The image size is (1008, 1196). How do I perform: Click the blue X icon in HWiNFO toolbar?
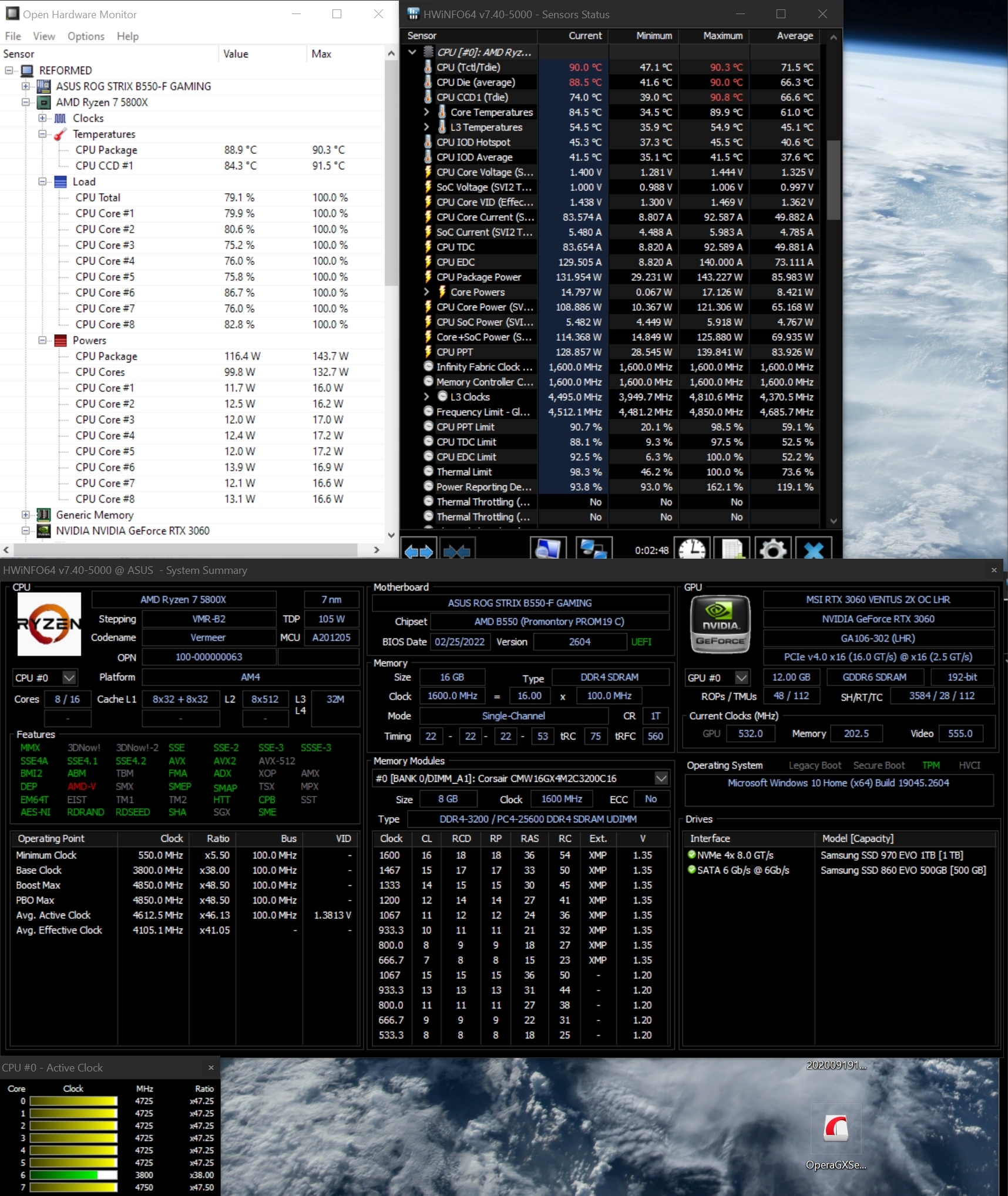click(x=814, y=549)
